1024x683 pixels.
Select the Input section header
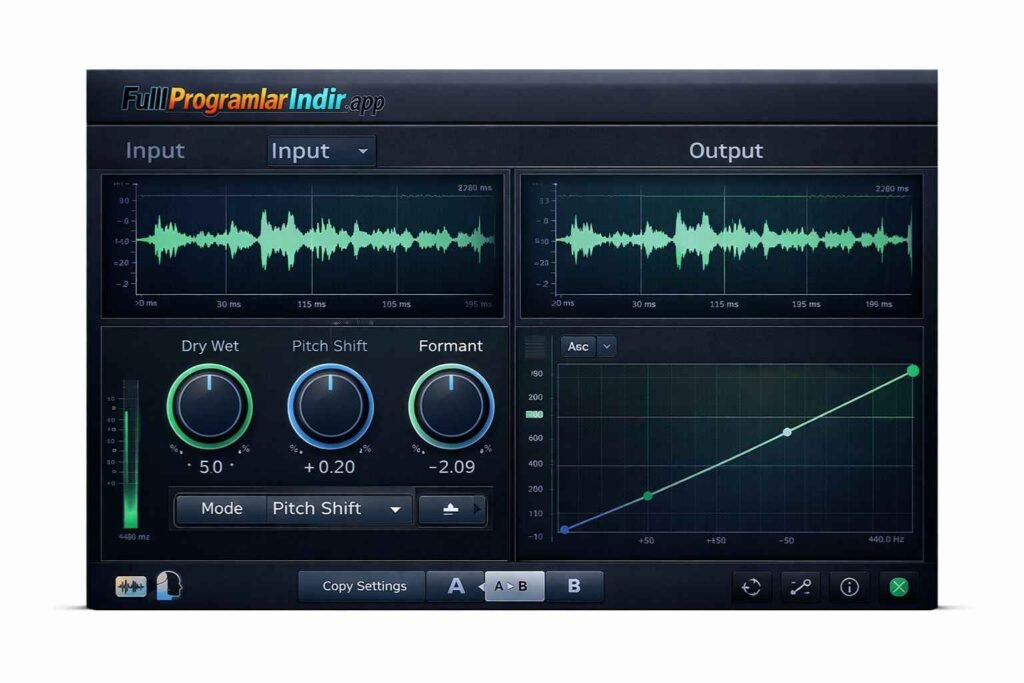coord(155,150)
